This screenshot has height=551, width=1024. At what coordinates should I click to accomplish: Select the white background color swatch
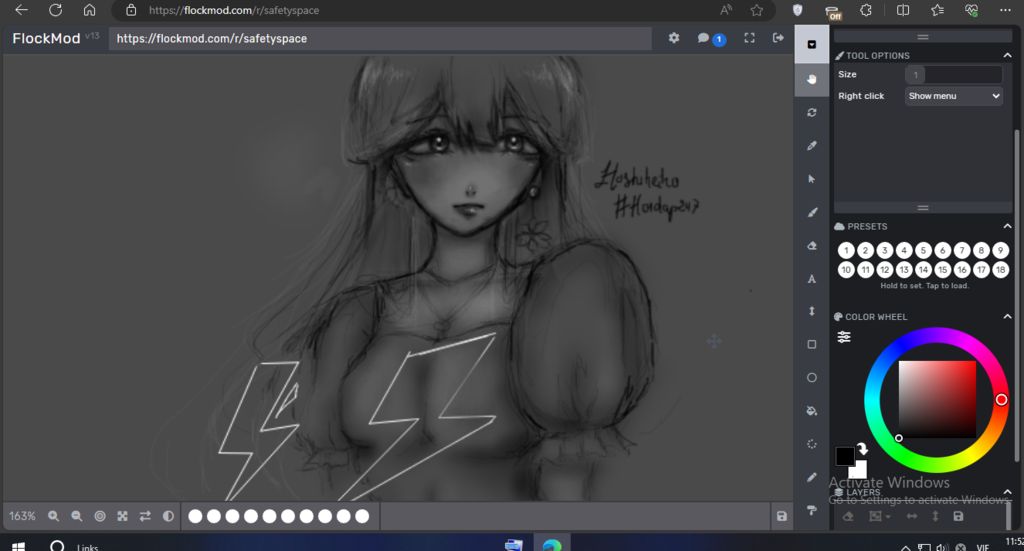coord(859,470)
